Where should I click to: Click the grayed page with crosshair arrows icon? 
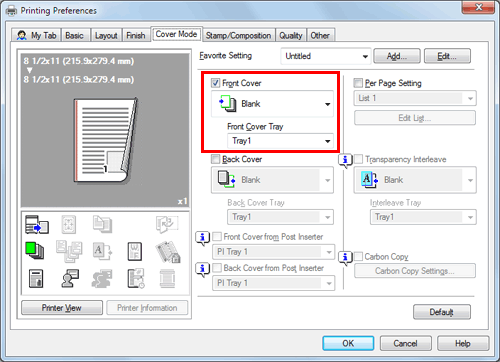(x=69, y=224)
